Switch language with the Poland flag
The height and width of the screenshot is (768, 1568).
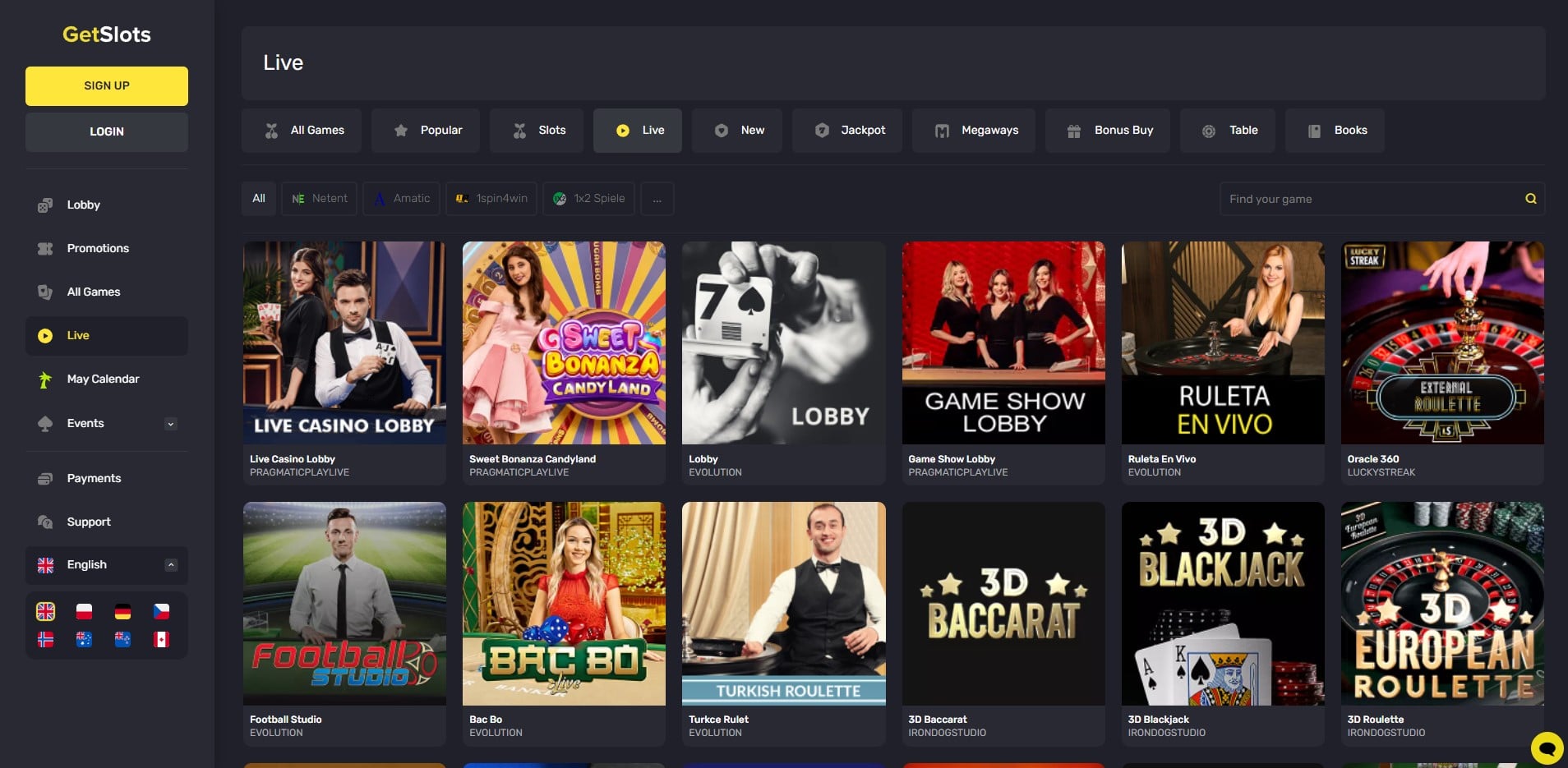[84, 611]
